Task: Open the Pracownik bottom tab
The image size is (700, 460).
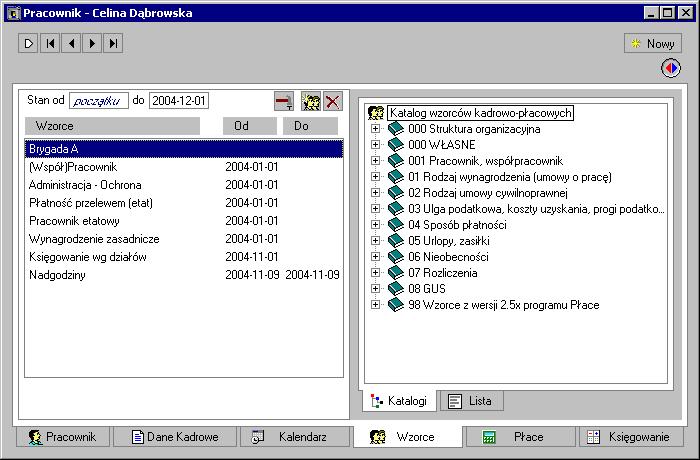Action: (x=63, y=437)
